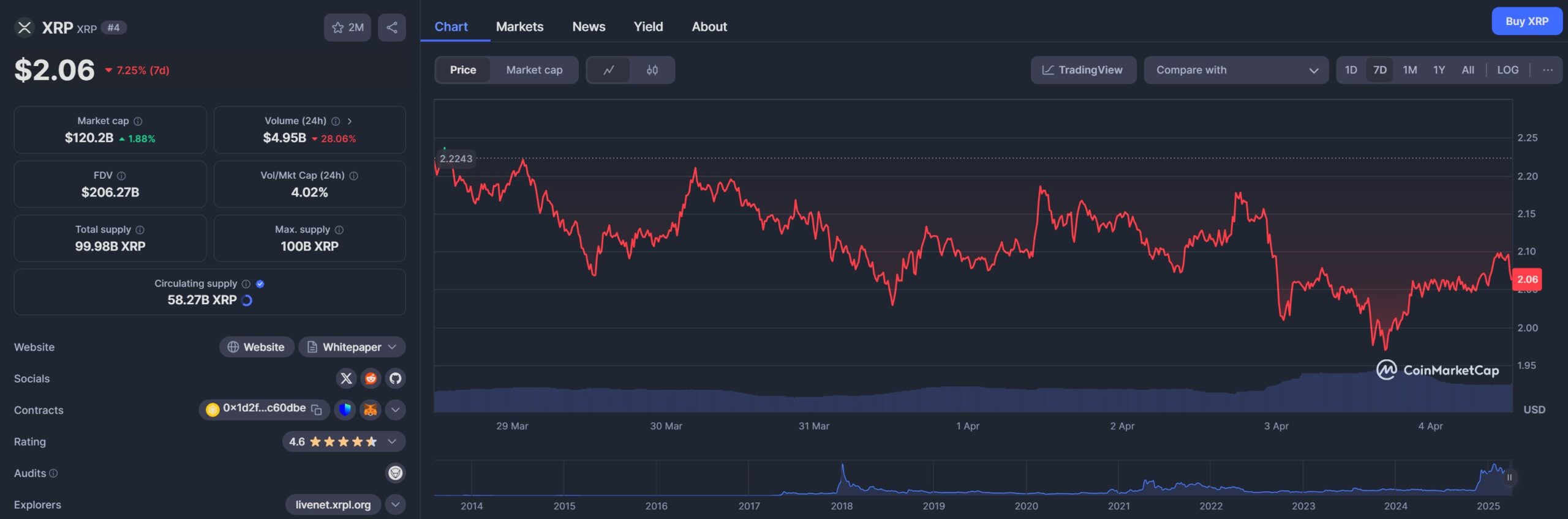Viewport: 1568px width, 519px height.
Task: Open Compare with dropdown
Action: click(x=1236, y=70)
